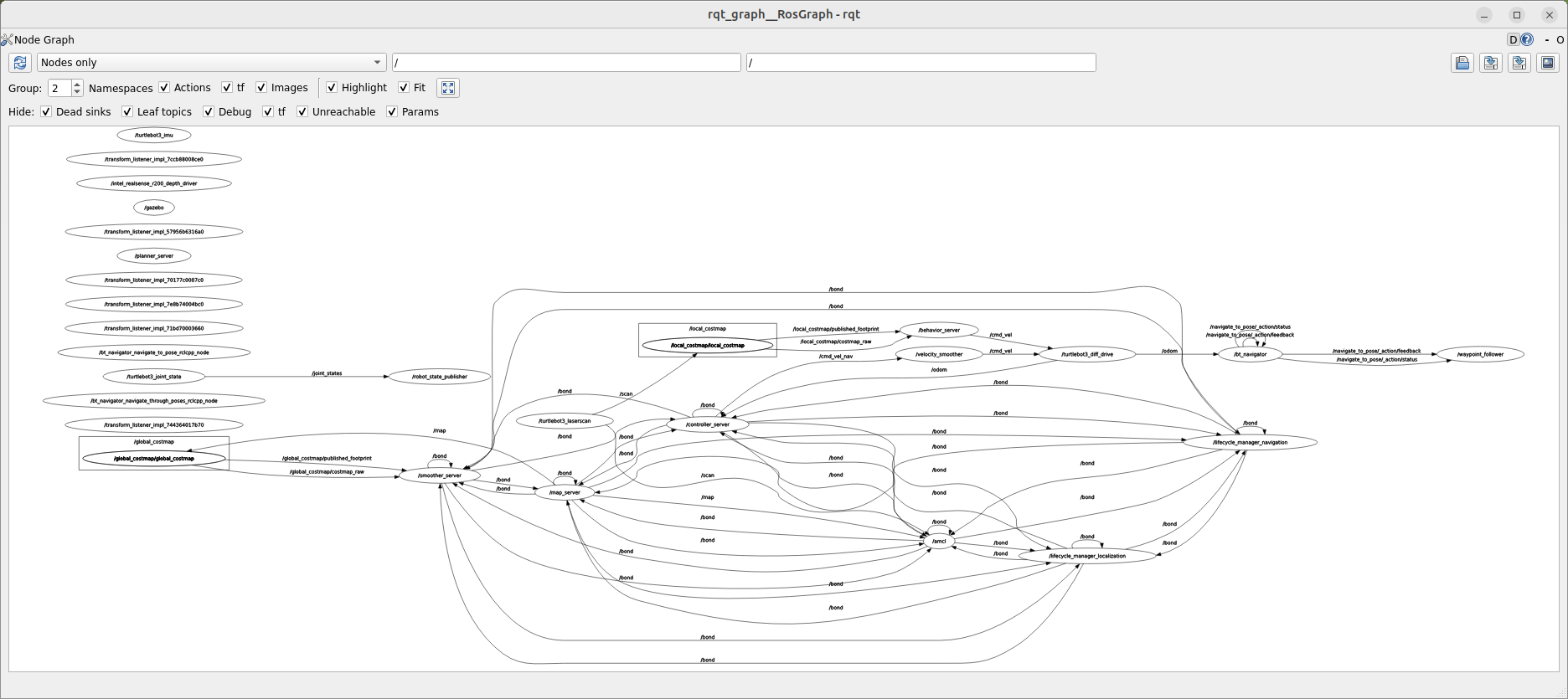Select the /lifecycle_manager_localization node
Image resolution: width=1568 pixels, height=699 pixels.
pos(1087,556)
